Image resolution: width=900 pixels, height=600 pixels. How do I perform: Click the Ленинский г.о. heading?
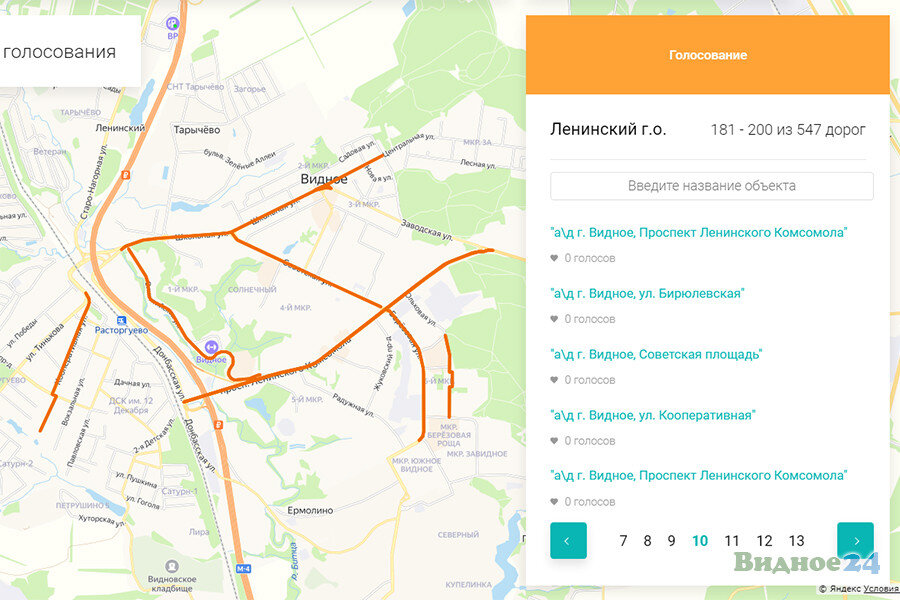pos(608,129)
